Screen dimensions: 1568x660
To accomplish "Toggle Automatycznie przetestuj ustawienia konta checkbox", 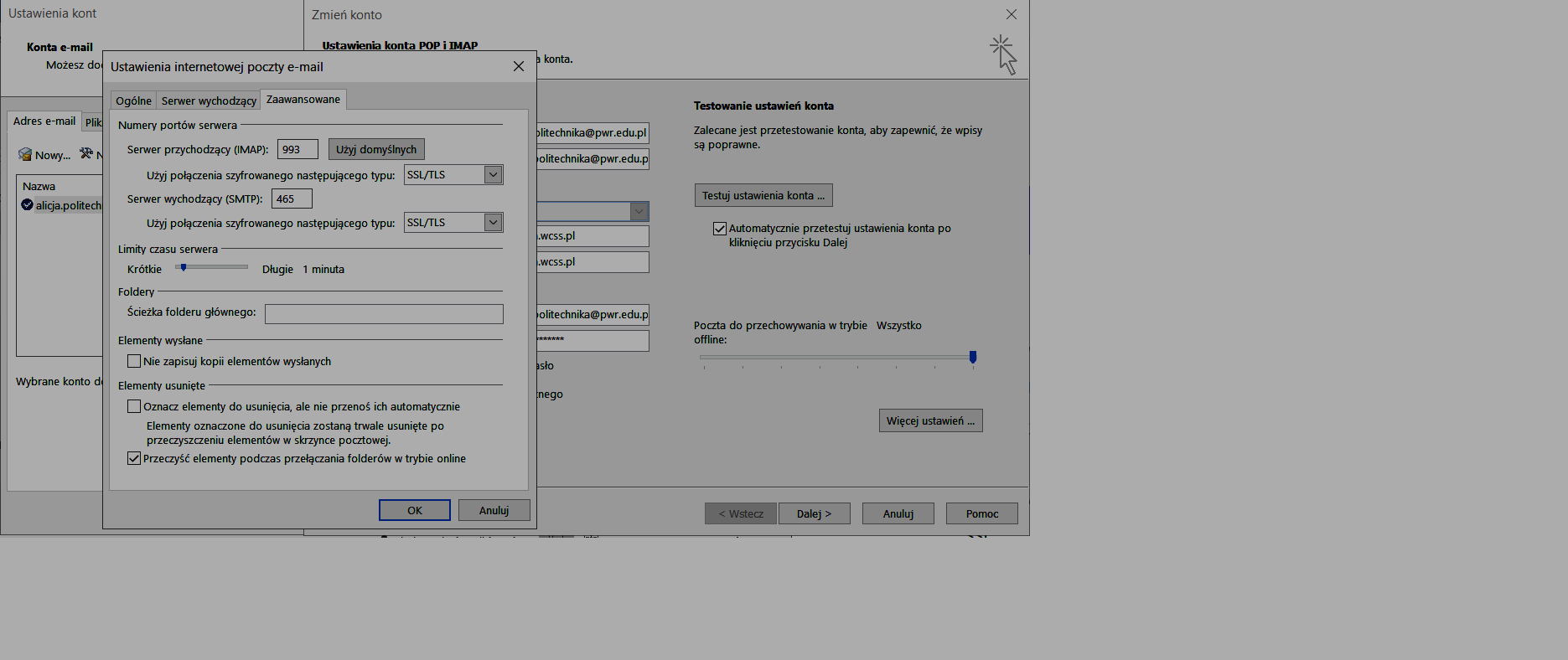I will [719, 229].
